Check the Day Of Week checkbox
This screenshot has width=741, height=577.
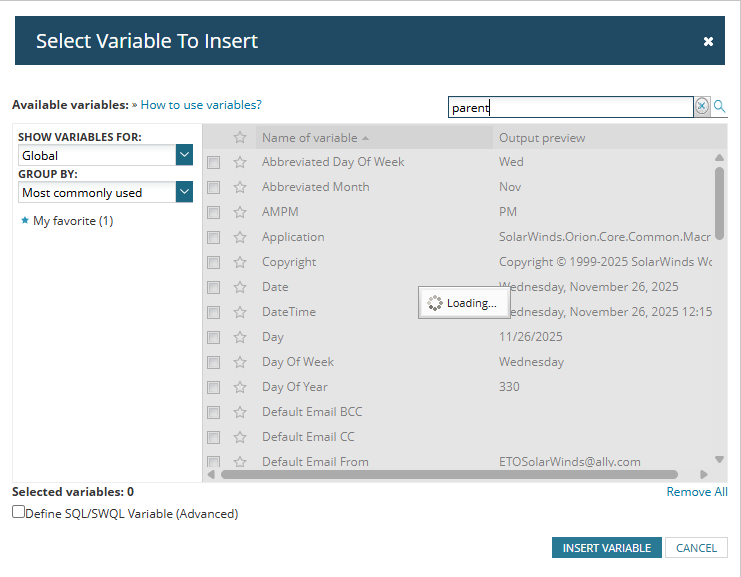click(214, 363)
